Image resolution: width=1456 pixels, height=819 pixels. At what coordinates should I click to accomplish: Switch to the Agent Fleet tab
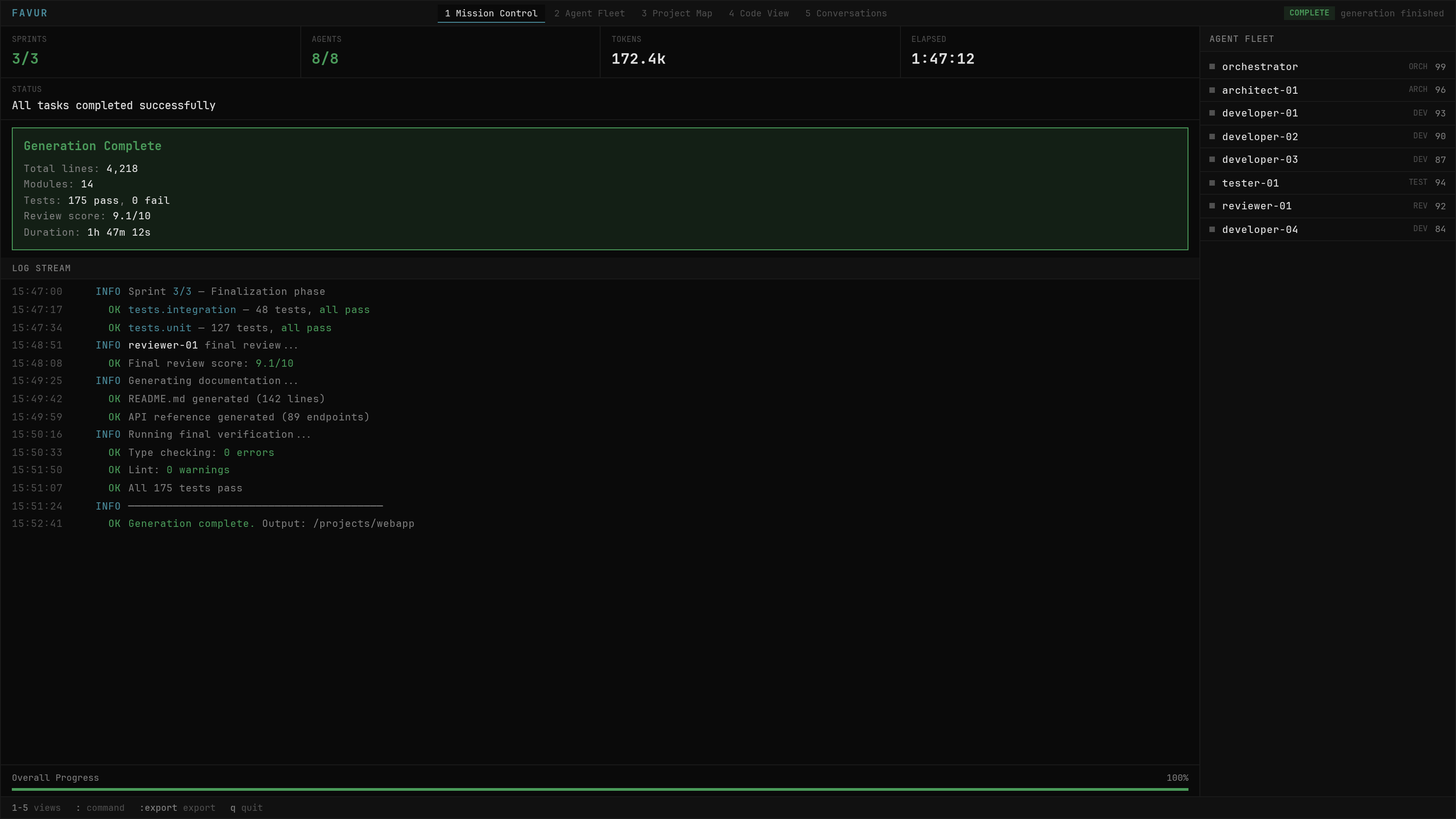[x=589, y=14]
